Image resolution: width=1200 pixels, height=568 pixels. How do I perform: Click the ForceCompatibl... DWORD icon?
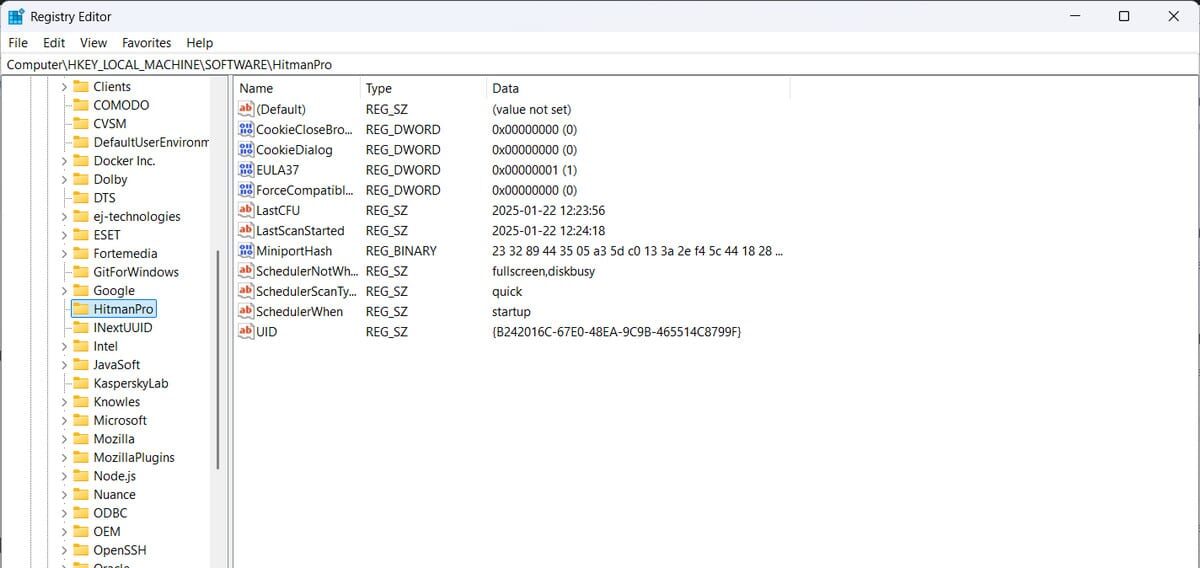(247, 190)
